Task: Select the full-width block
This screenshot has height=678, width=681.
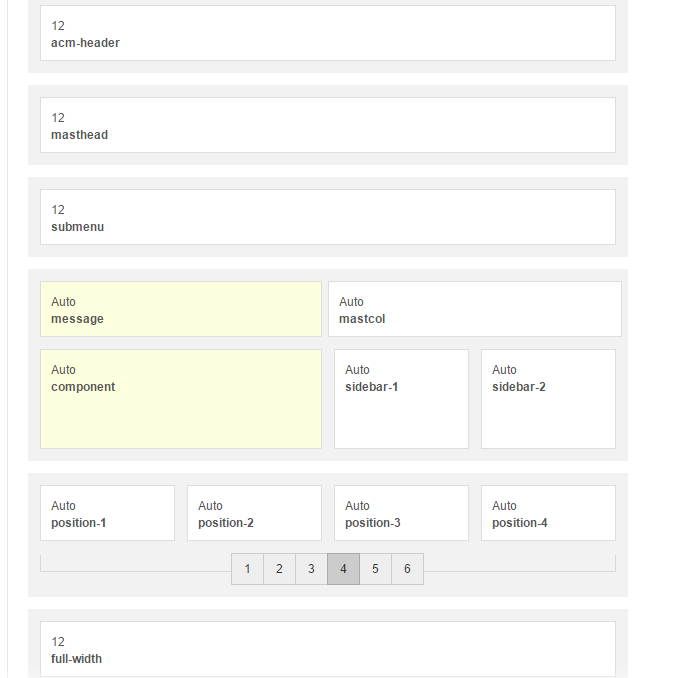Action: [327, 649]
